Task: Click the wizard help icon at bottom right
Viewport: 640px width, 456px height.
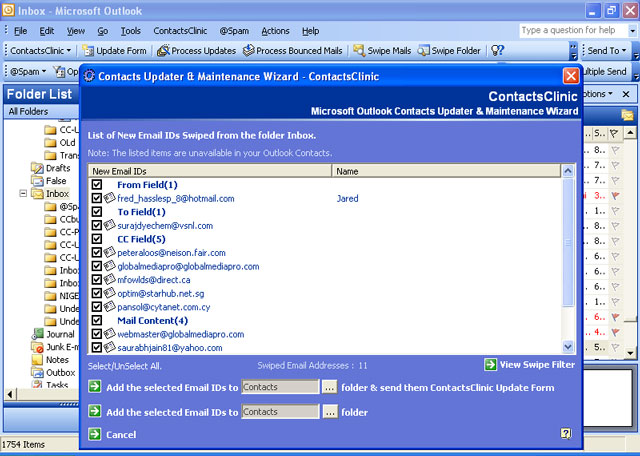Action: click(566, 433)
